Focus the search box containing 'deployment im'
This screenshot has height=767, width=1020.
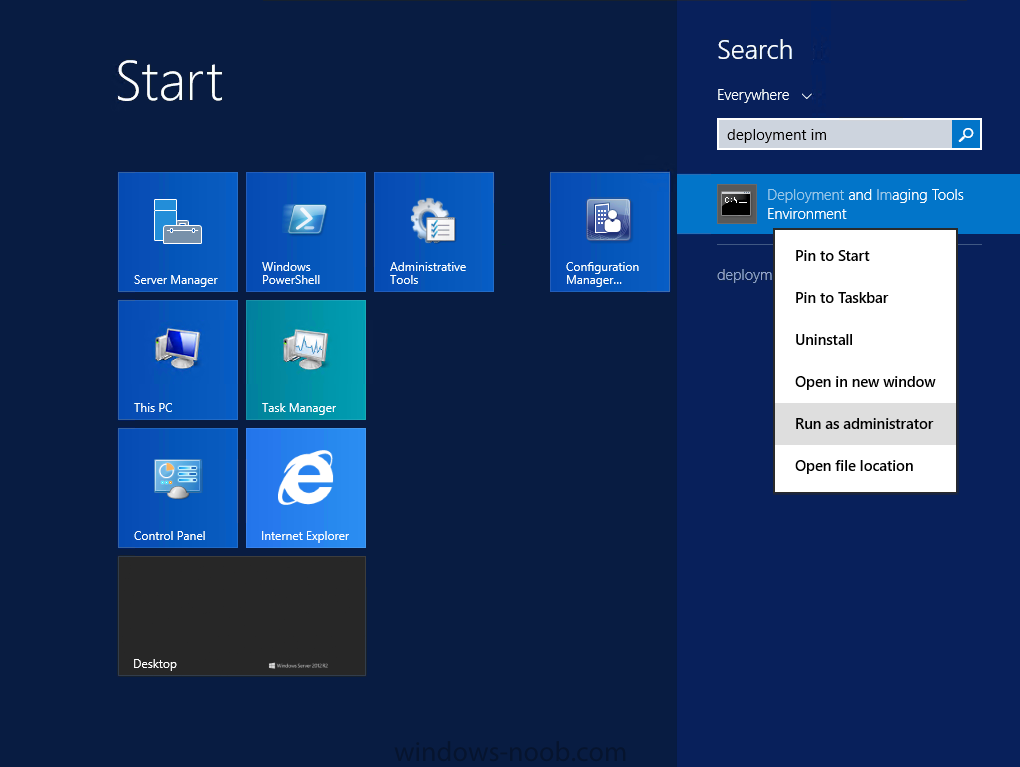(x=835, y=135)
